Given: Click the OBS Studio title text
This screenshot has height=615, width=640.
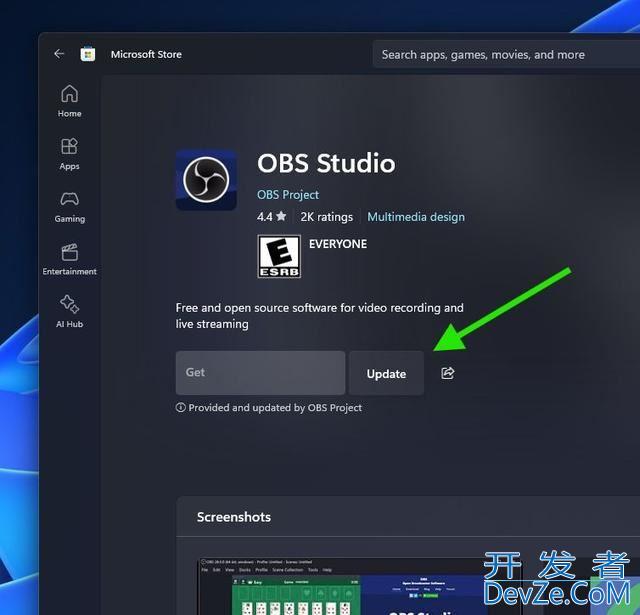Looking at the screenshot, I should coord(326,163).
